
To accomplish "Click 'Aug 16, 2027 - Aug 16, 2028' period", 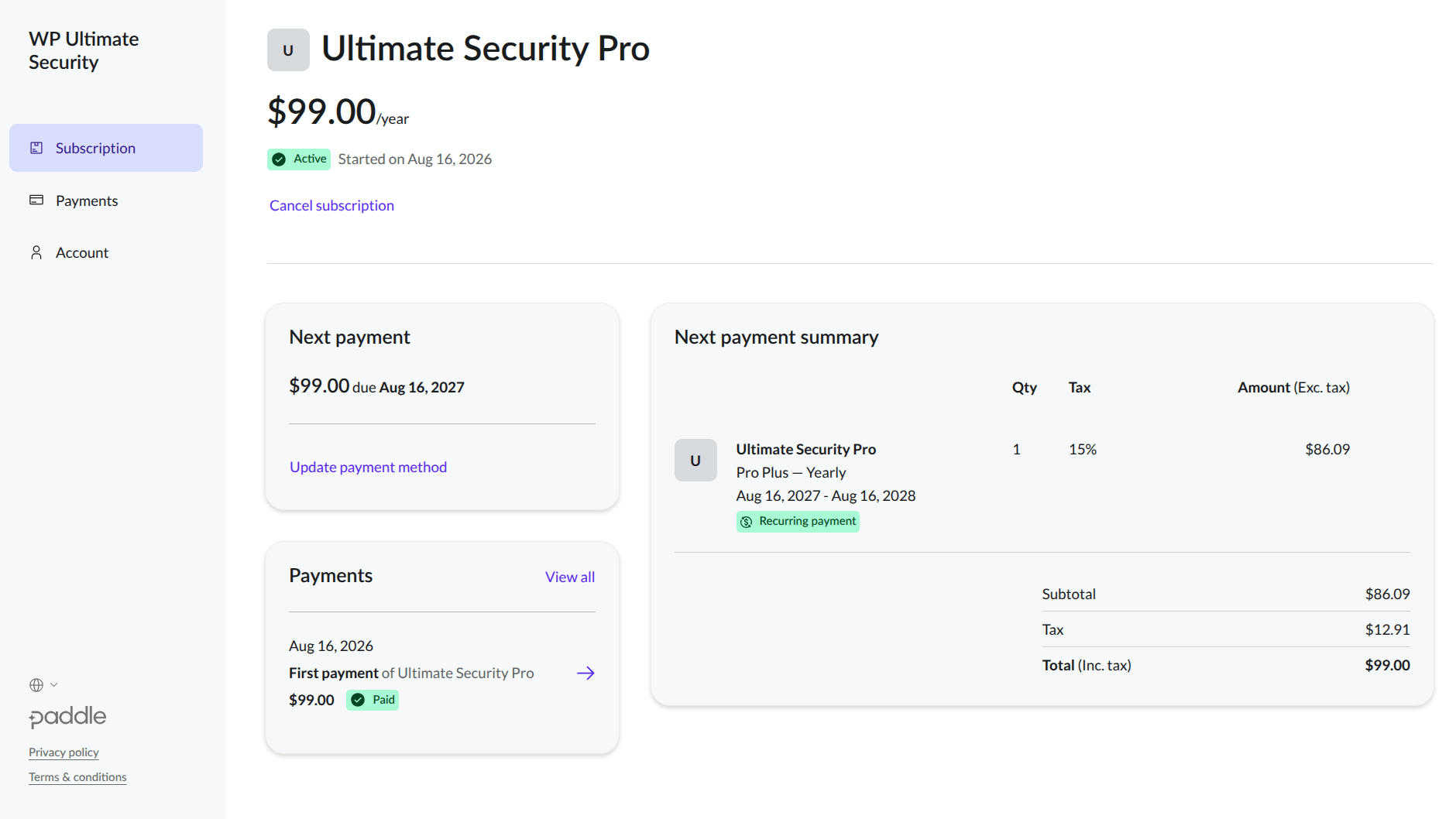I will pyautogui.click(x=826, y=495).
